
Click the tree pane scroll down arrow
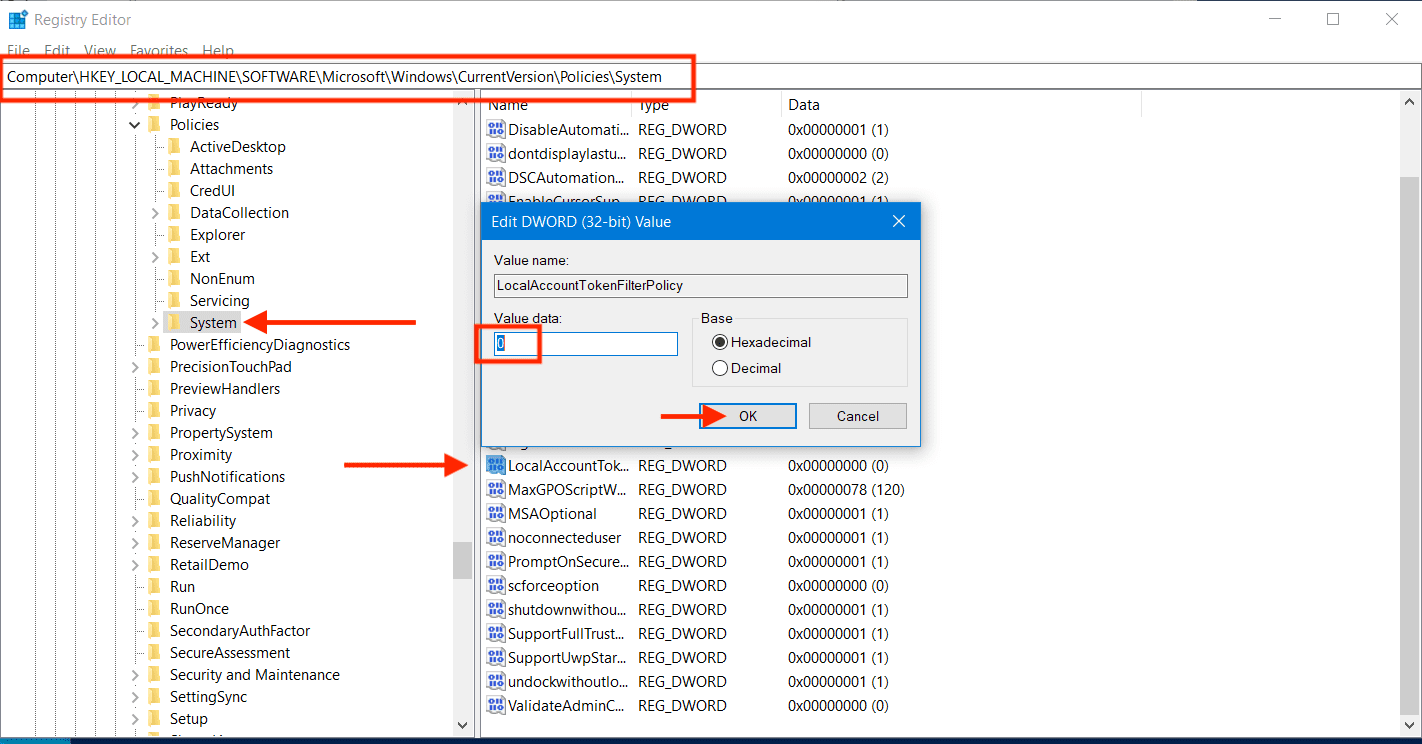coord(462,725)
